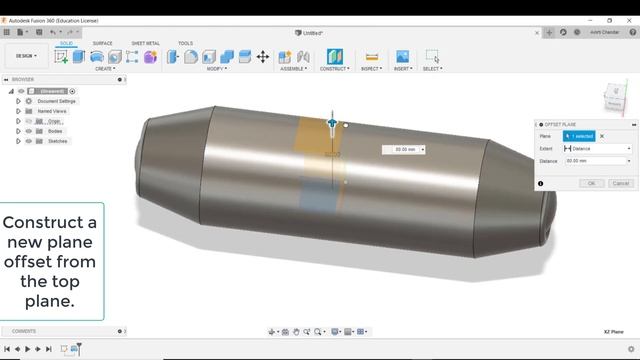Viewport: 640px width, 360px height.
Task: Select the Offset Face tool
Action: click(x=245, y=57)
